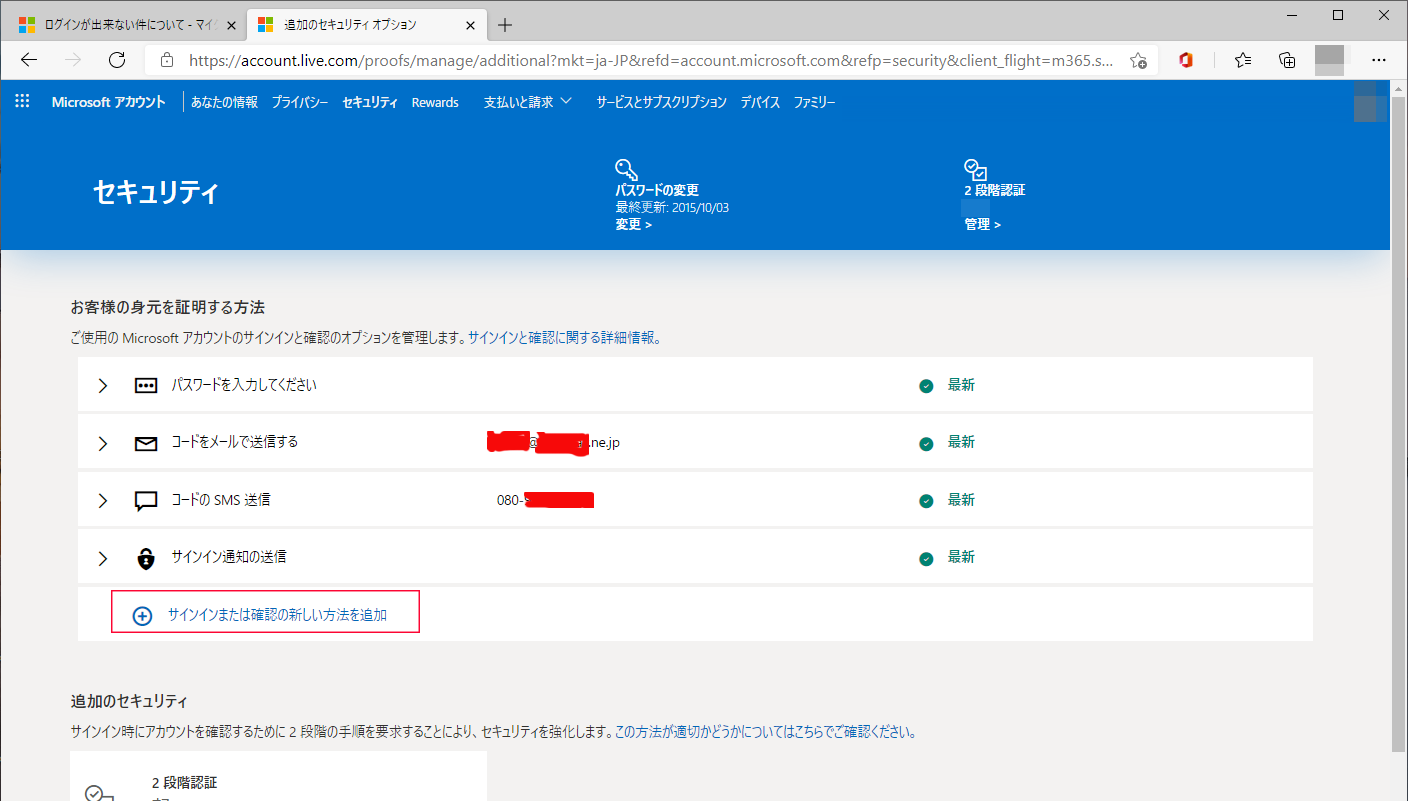Open browser Collections
Viewport: 1408px width, 801px height.
click(1288, 60)
